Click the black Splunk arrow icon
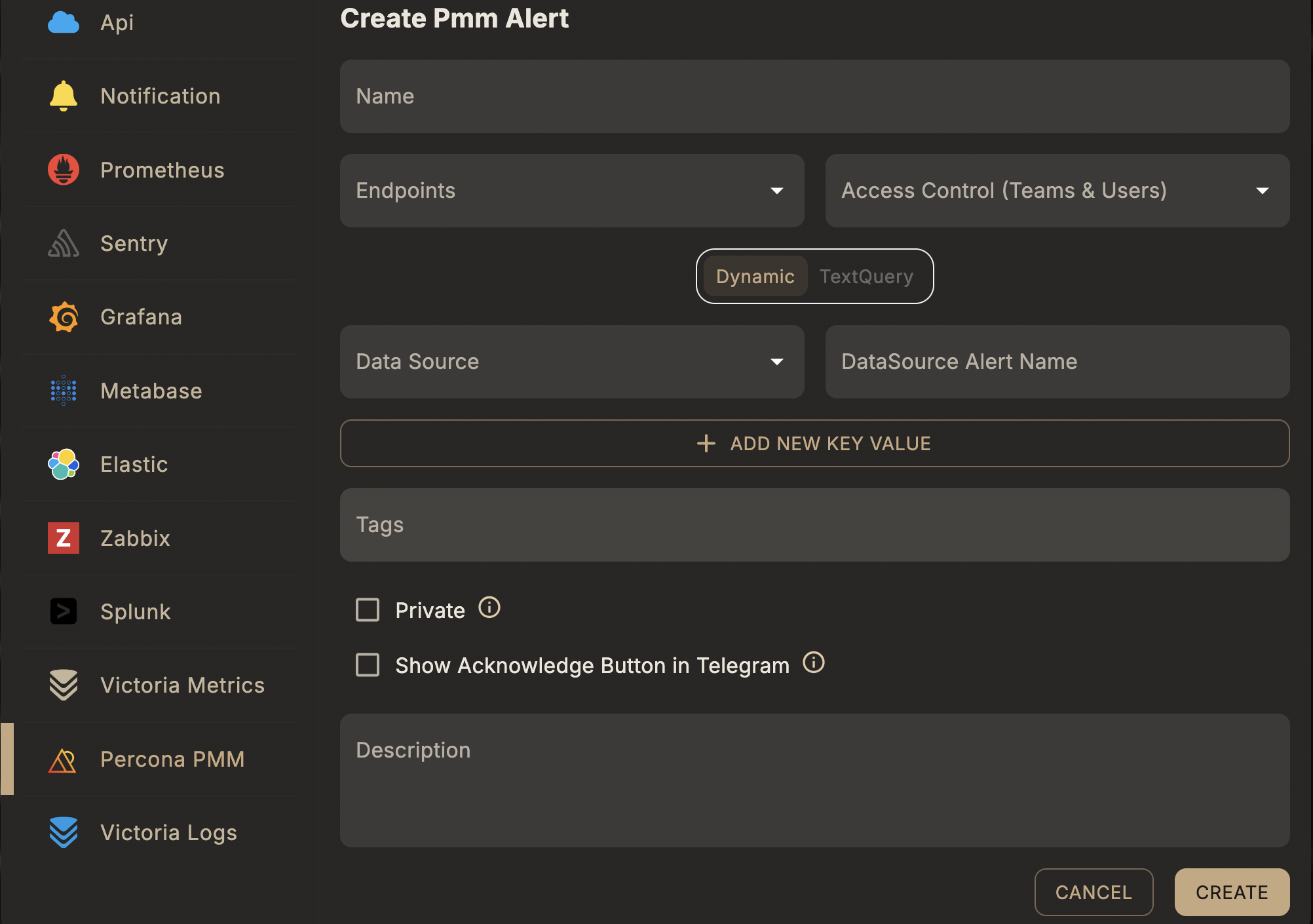 (x=64, y=611)
